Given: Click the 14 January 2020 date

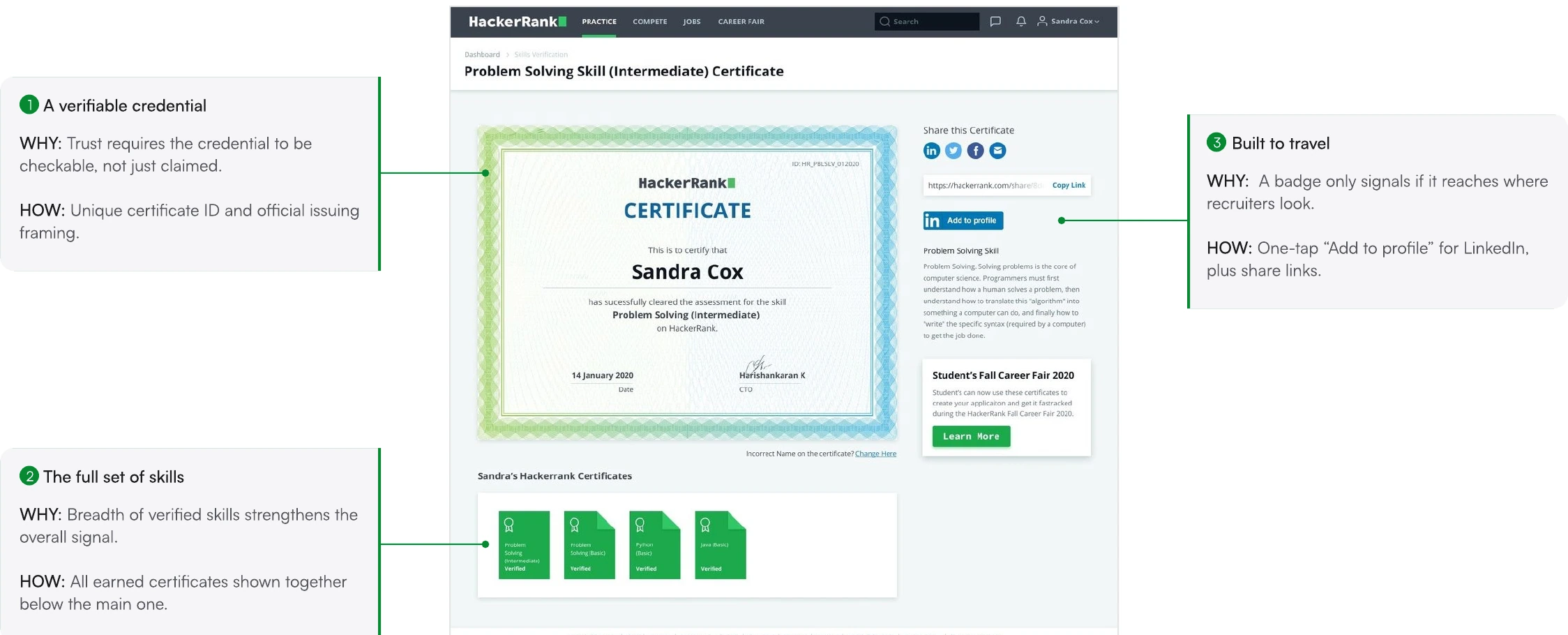Looking at the screenshot, I should 603,375.
